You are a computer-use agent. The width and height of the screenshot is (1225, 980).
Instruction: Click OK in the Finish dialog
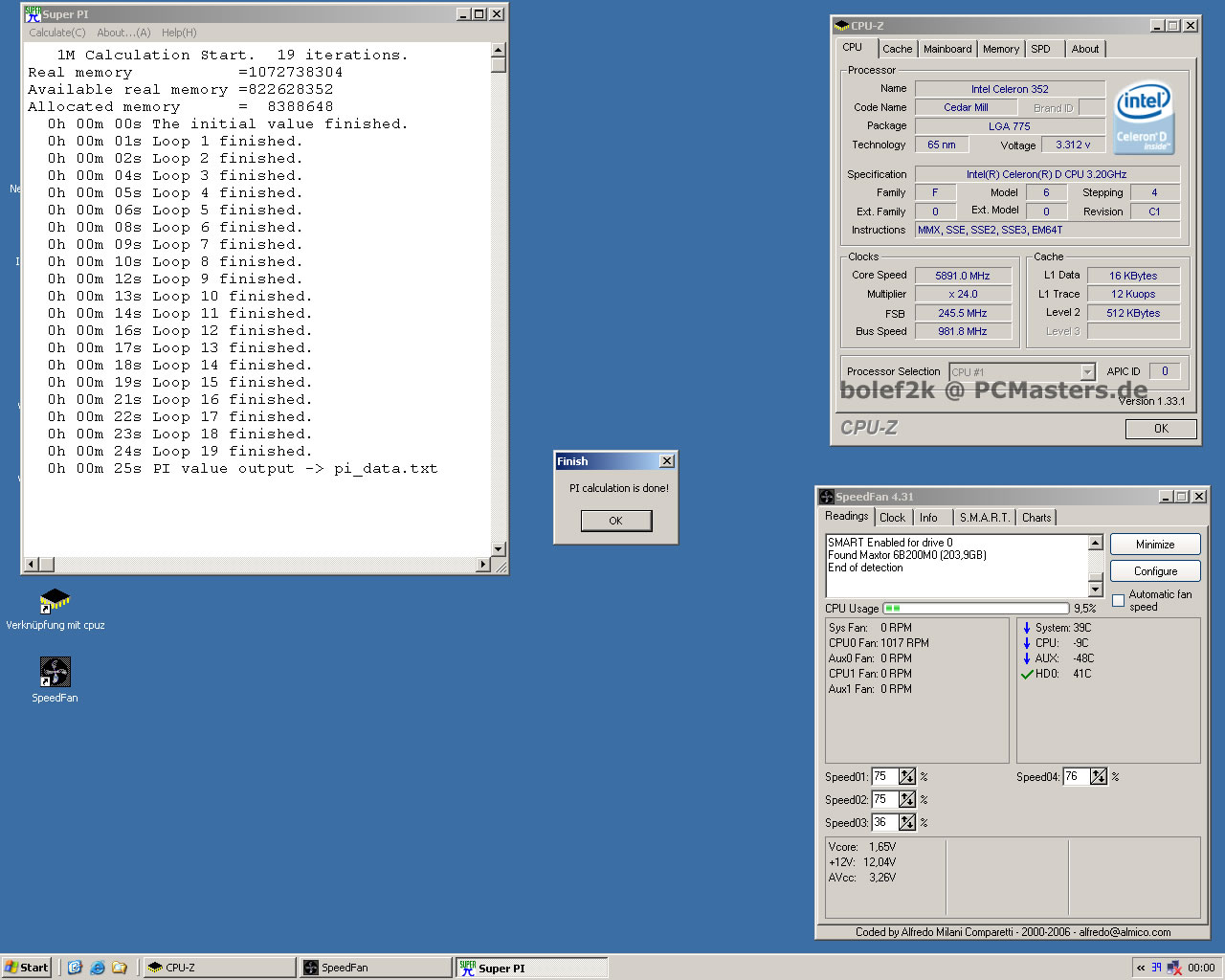pyautogui.click(x=616, y=521)
